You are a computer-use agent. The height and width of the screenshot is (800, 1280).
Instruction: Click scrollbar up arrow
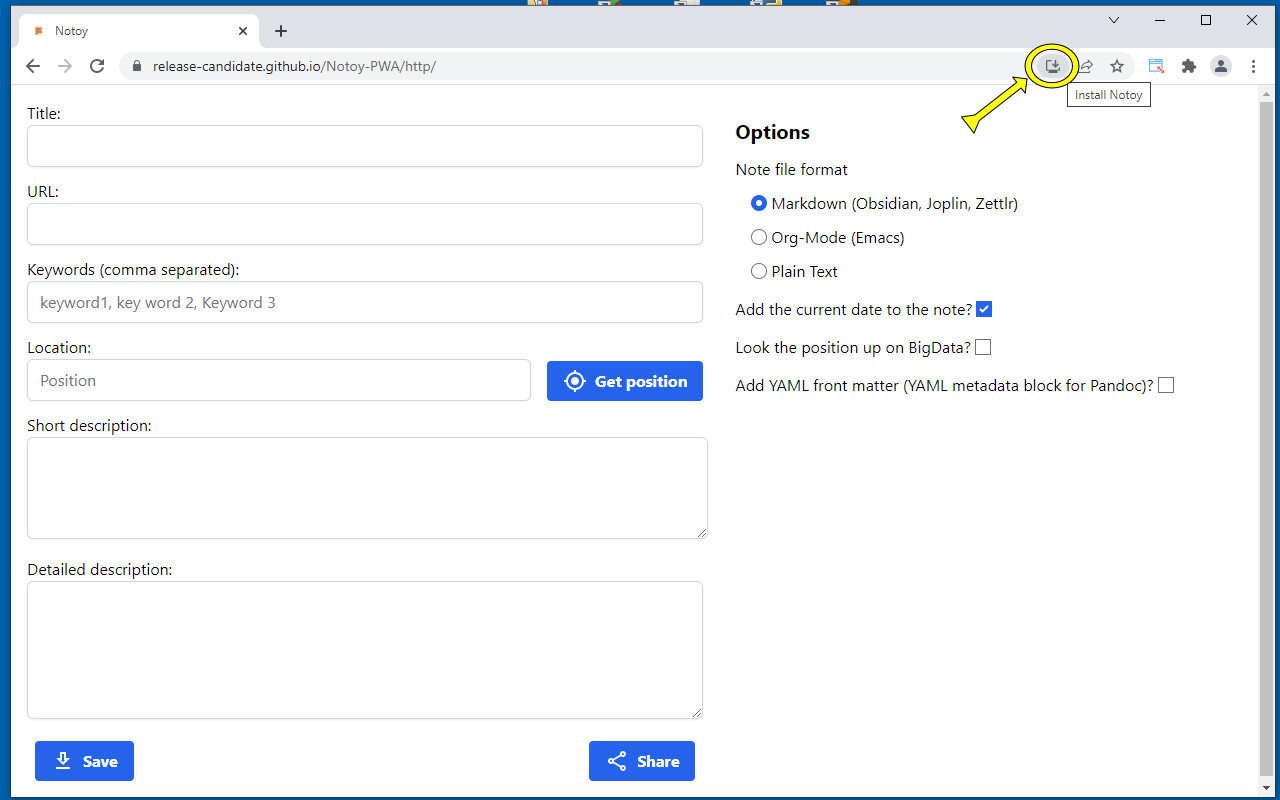pos(1267,93)
